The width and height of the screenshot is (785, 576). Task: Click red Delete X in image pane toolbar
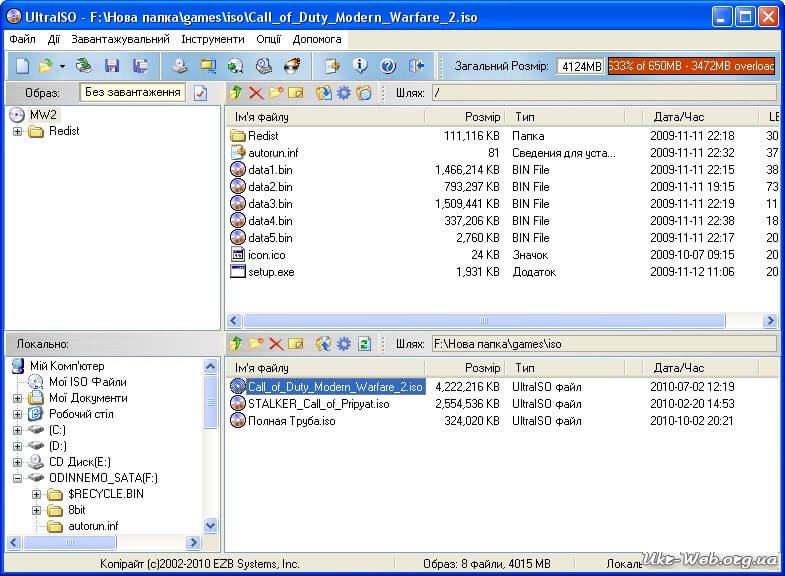(x=256, y=93)
